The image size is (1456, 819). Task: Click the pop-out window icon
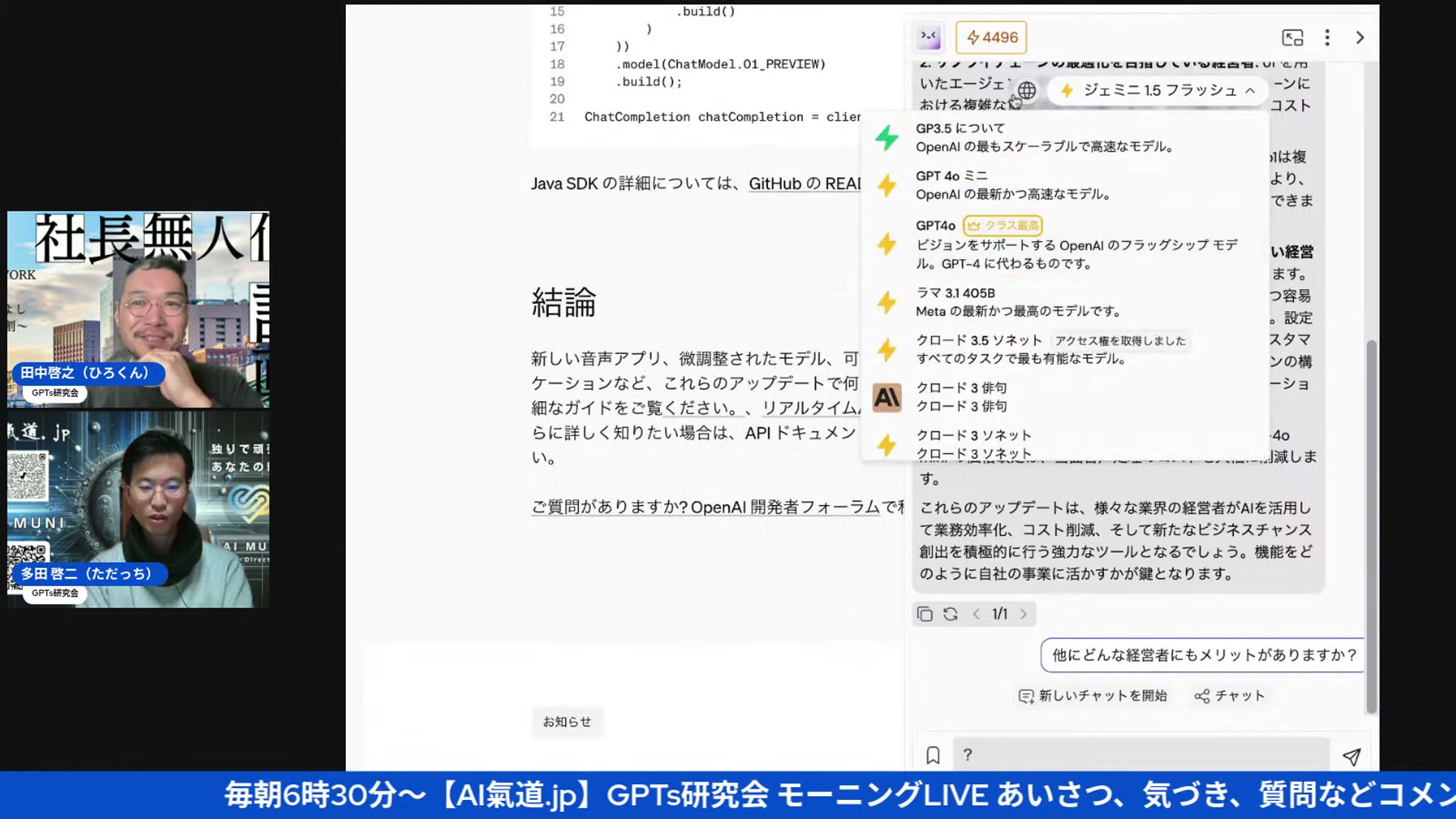(1292, 37)
